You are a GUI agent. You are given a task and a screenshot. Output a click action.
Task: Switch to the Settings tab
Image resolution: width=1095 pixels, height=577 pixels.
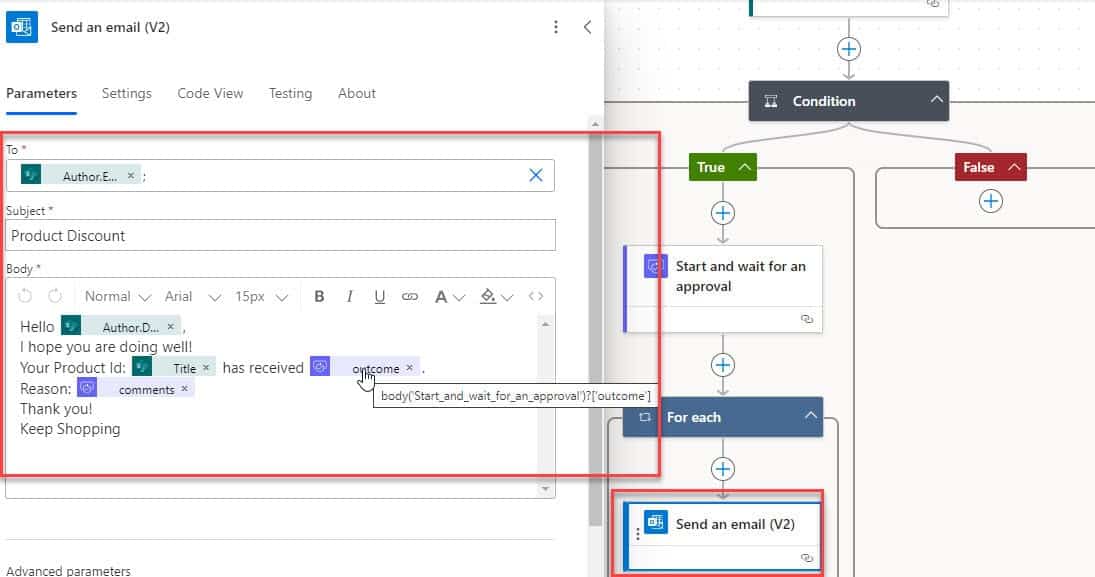tap(126, 94)
